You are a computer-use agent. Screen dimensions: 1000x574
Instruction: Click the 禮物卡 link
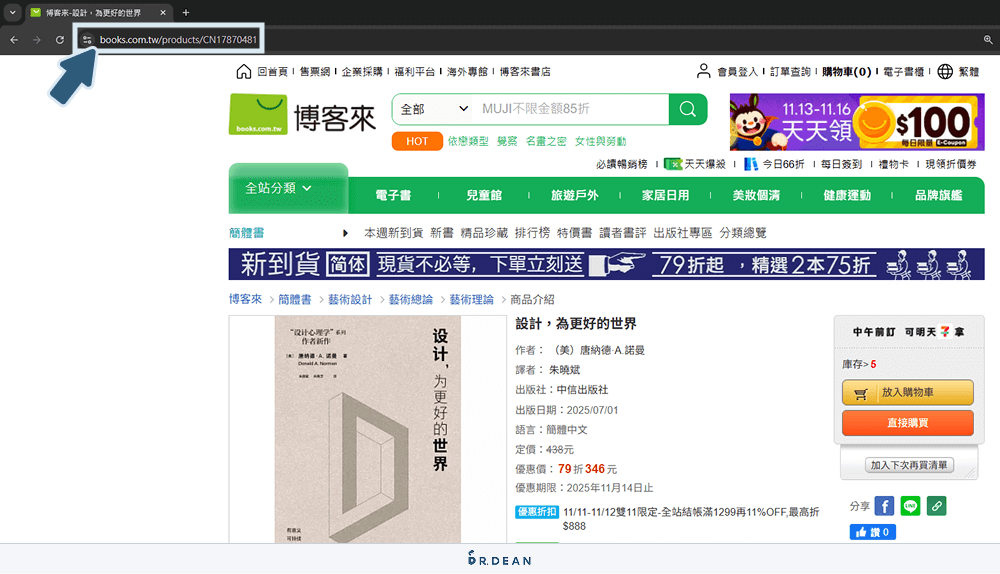pyautogui.click(x=893, y=164)
